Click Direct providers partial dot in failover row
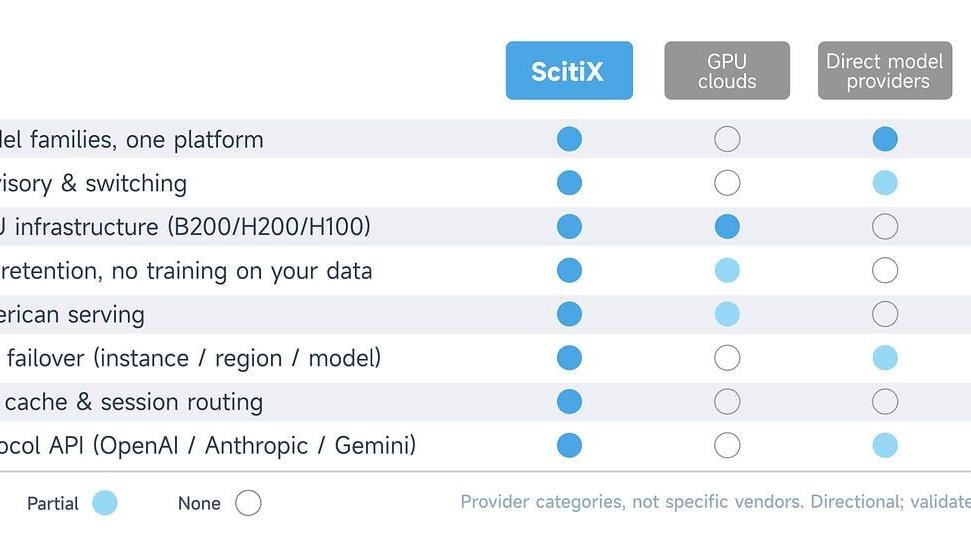This screenshot has height=546, width=971. click(x=885, y=358)
